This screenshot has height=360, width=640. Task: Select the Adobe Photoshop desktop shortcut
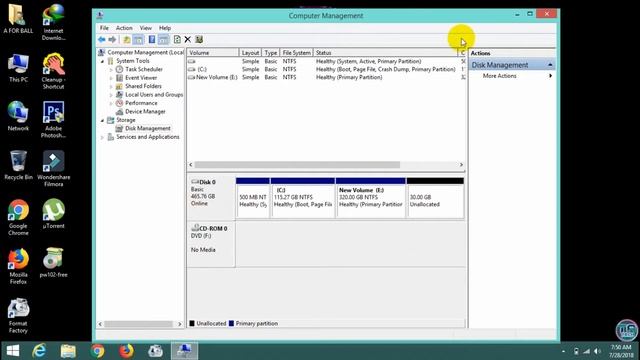(x=53, y=120)
